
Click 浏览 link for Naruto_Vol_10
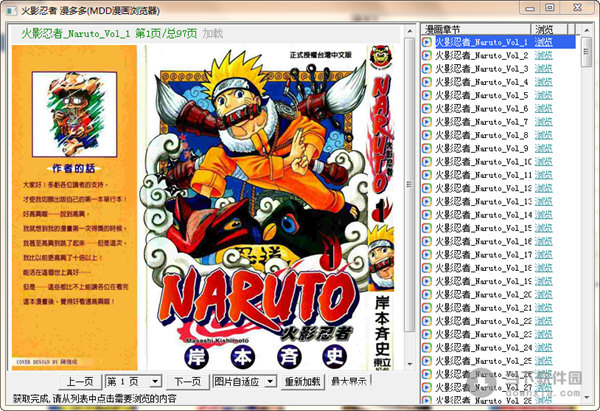click(543, 161)
